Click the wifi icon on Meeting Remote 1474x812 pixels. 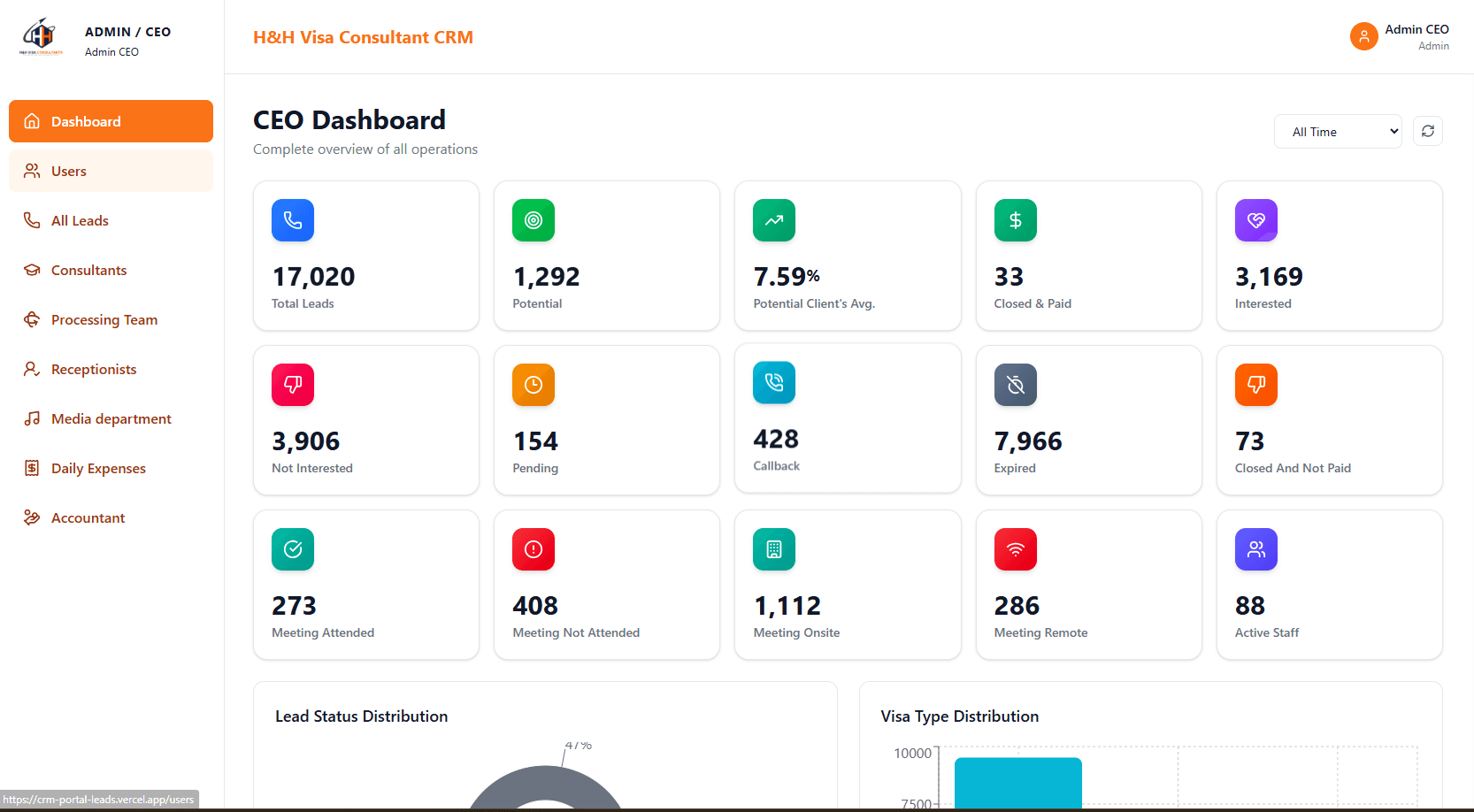[1016, 549]
